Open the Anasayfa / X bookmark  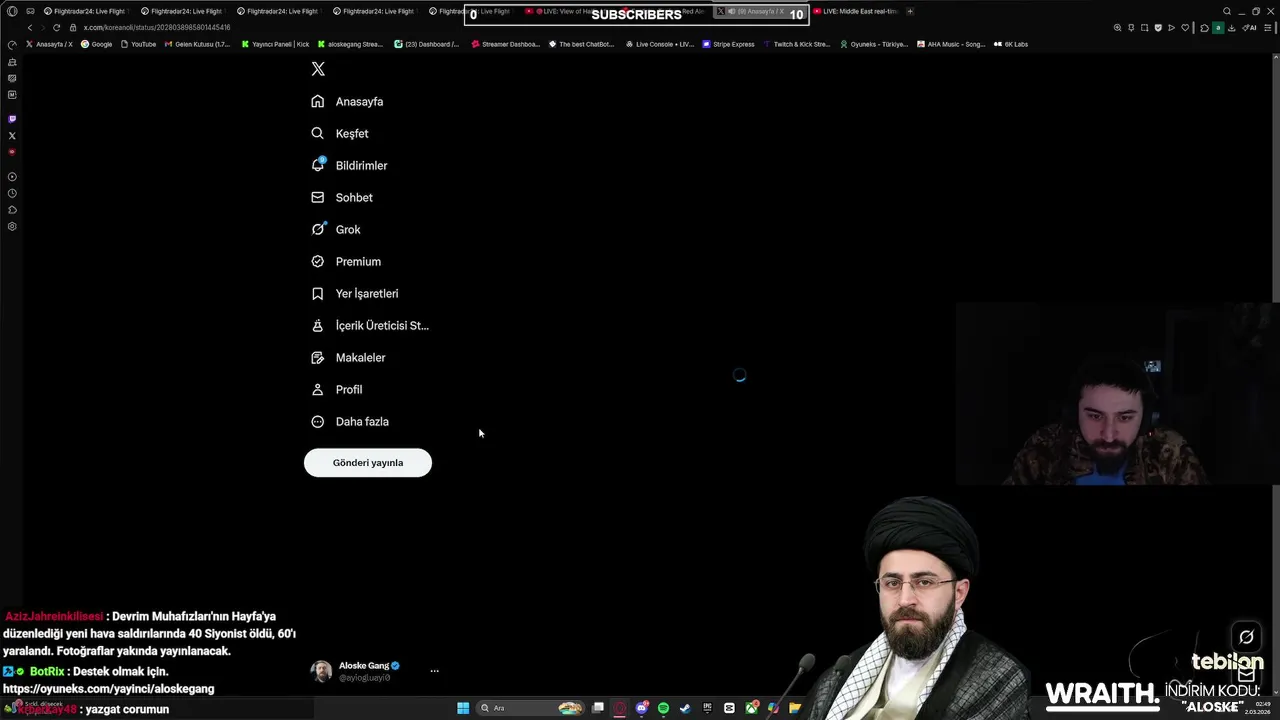click(50, 44)
